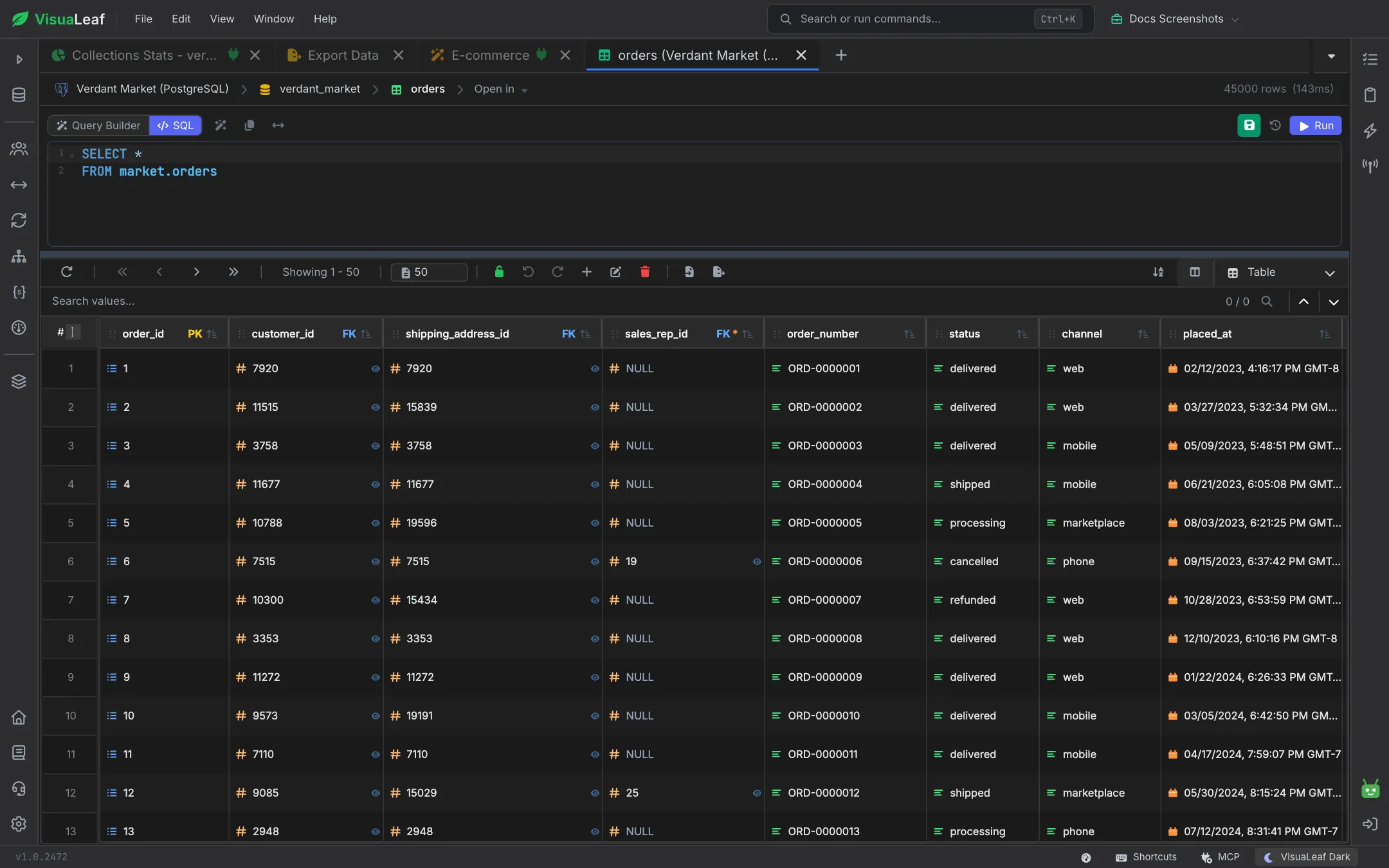Image resolution: width=1389 pixels, height=868 pixels.
Task: Preview customer_id 7920 foreign key eye icon
Action: point(376,369)
